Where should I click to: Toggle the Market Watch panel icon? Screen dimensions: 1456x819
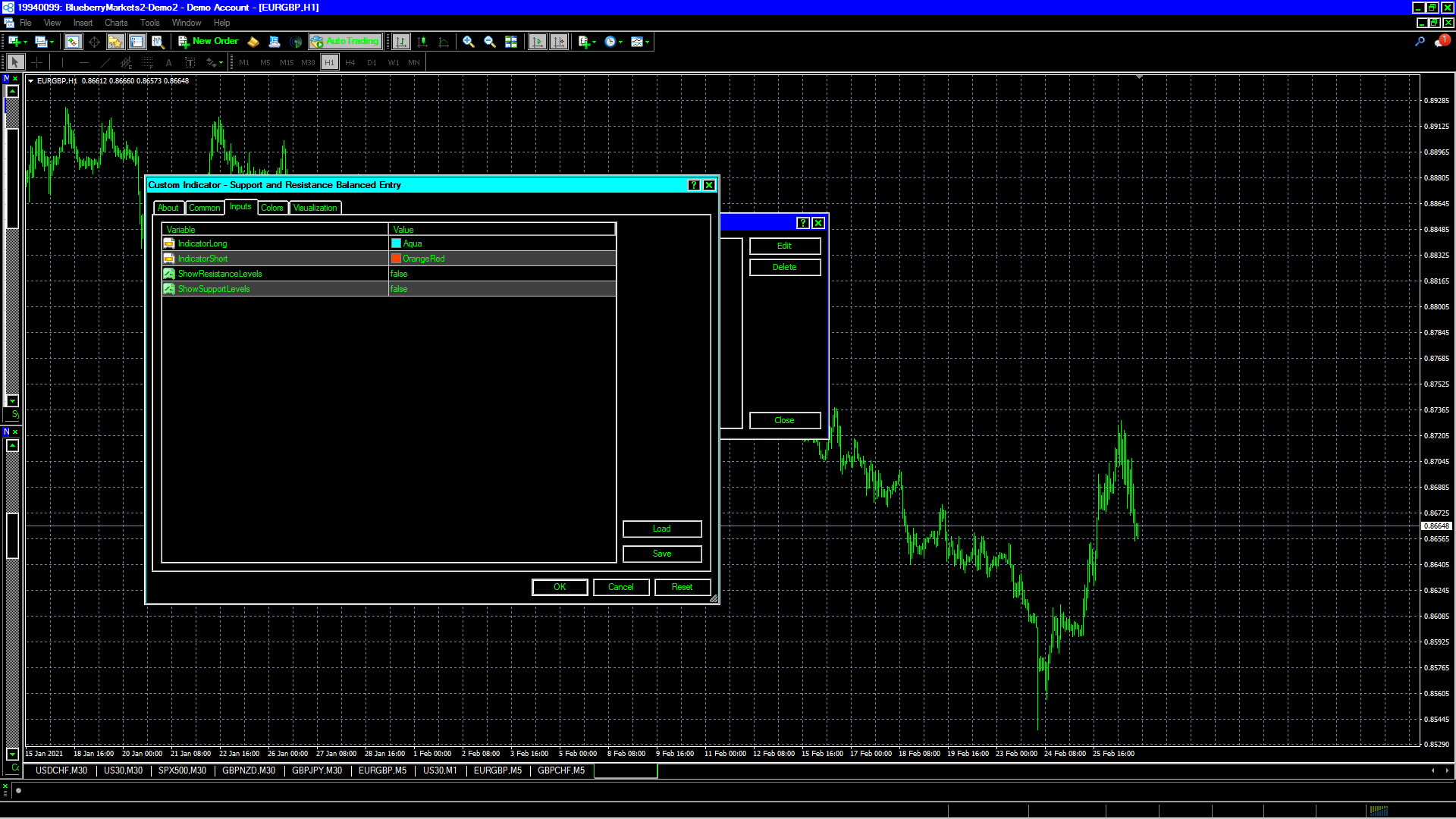tap(73, 42)
